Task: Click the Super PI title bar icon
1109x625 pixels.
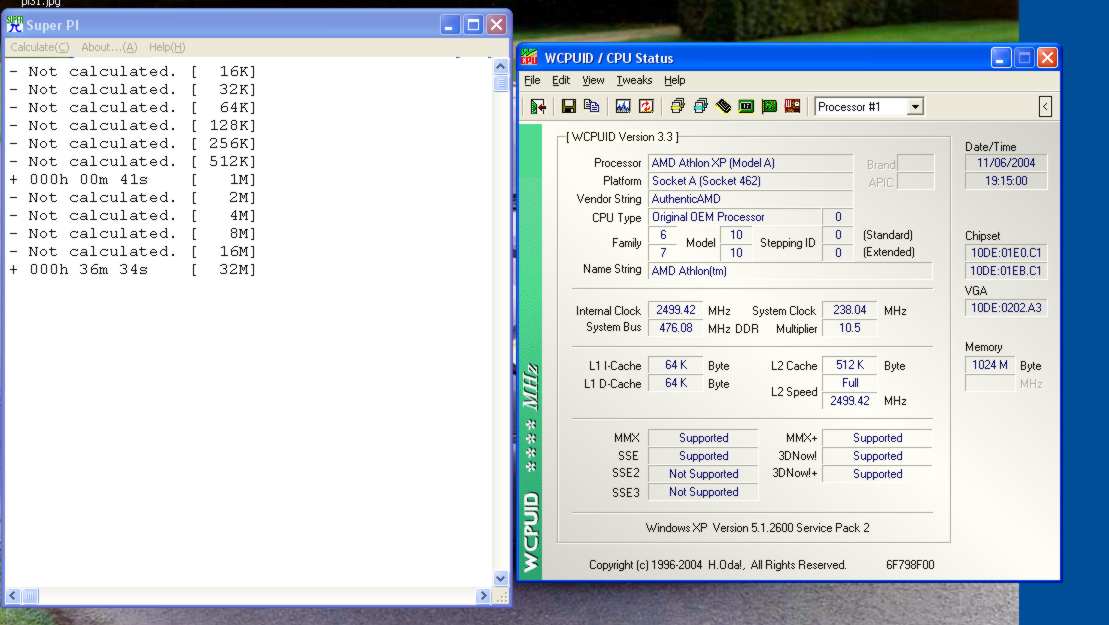Action: (x=15, y=25)
